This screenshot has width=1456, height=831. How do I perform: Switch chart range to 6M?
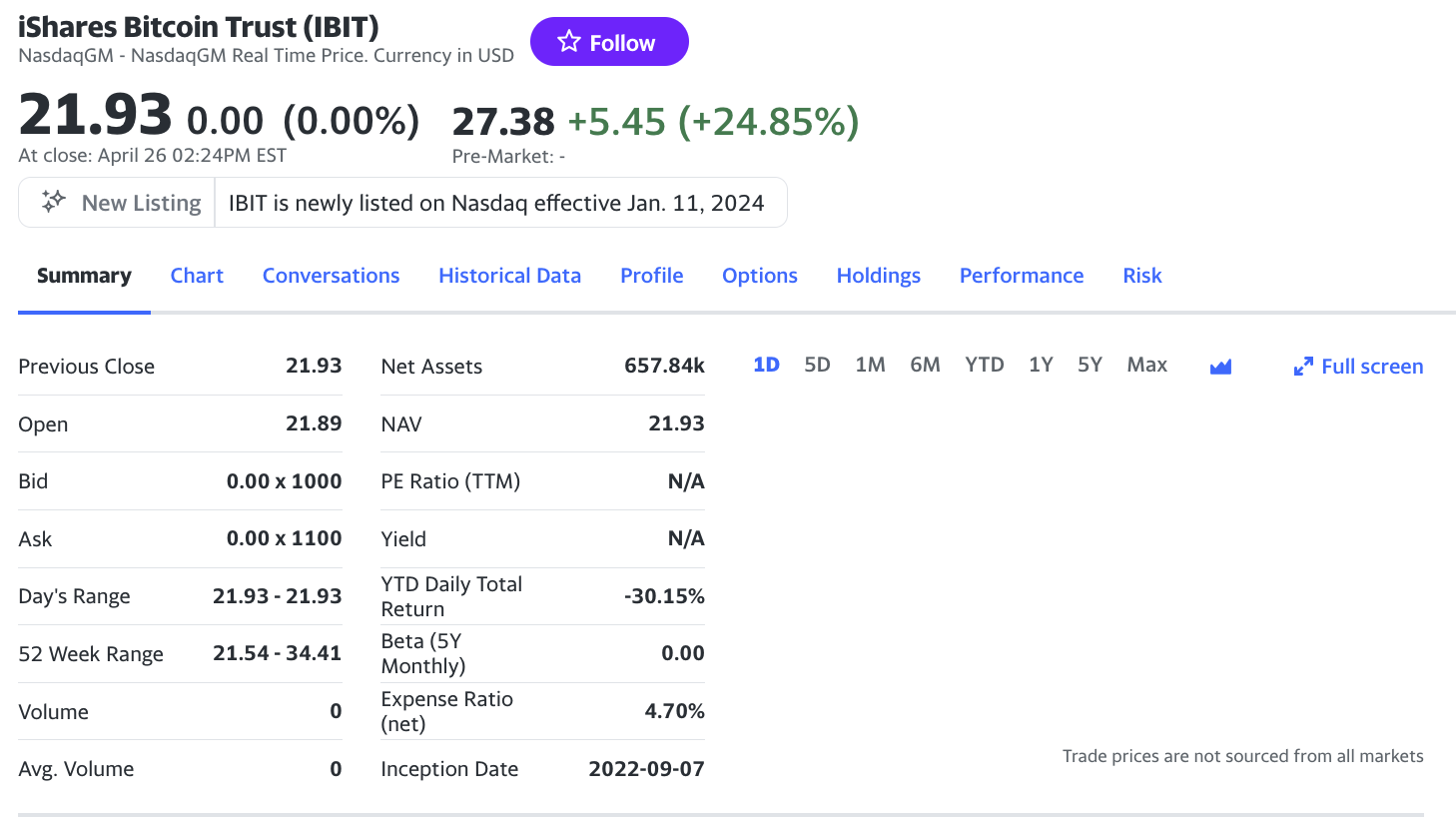[x=925, y=365]
